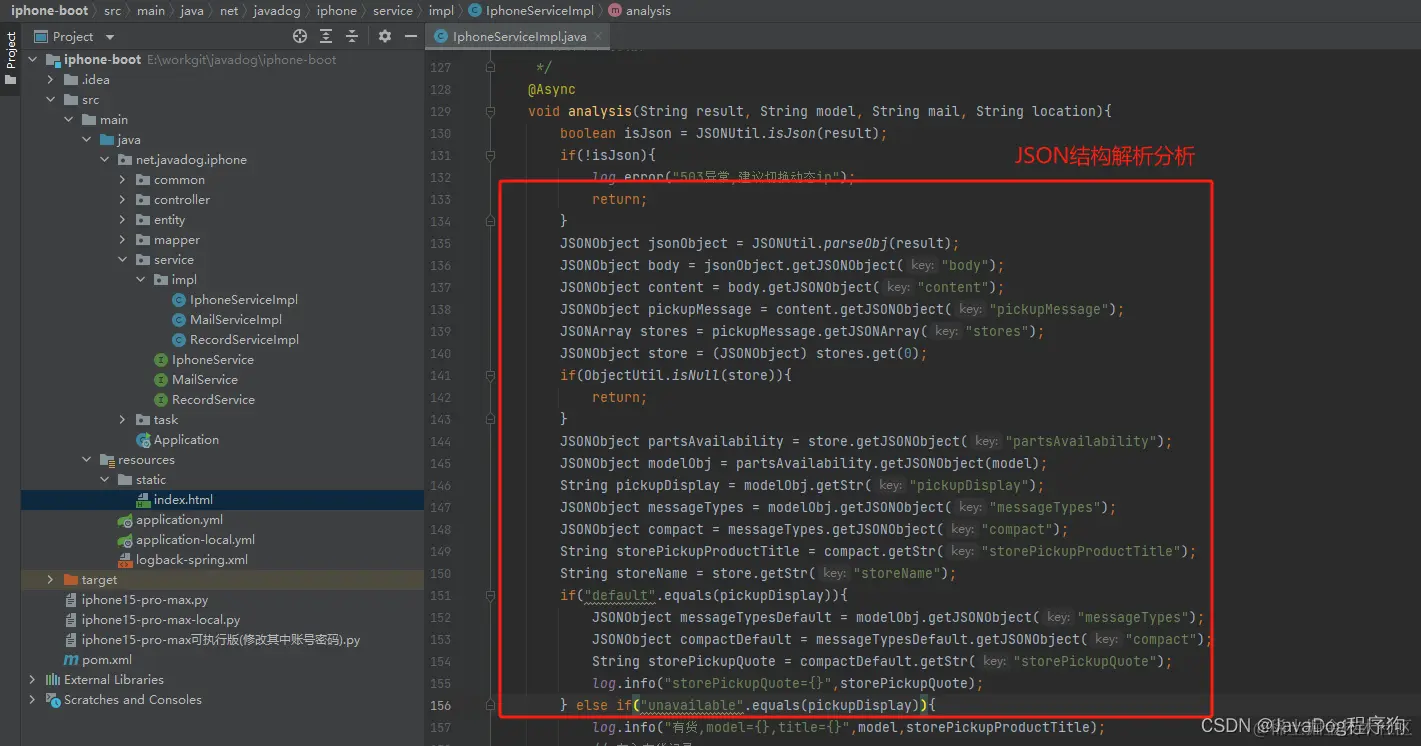The height and width of the screenshot is (746, 1421).
Task: Click the analysis method breadcrumb
Action: (639, 11)
